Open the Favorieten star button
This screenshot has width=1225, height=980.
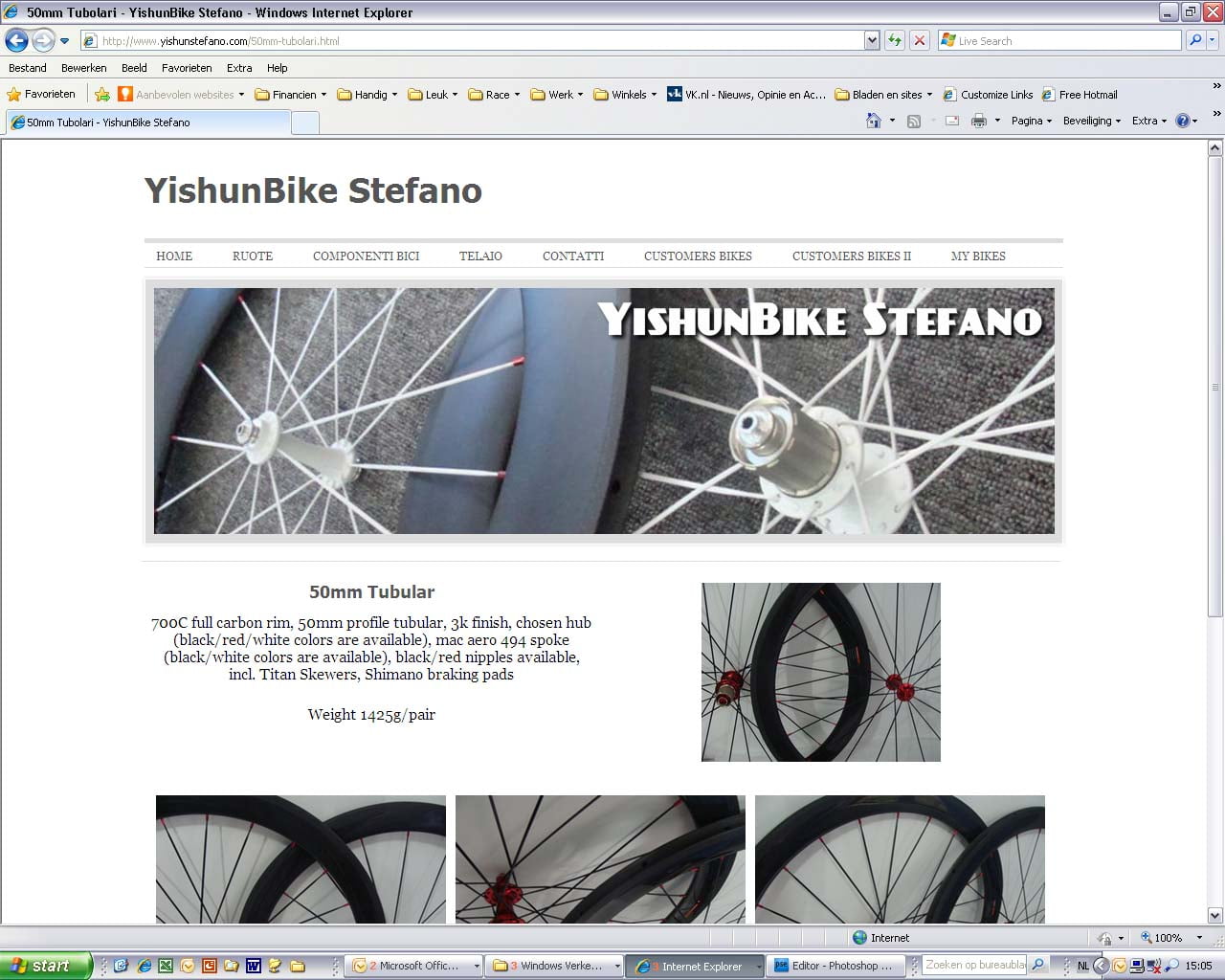click(41, 94)
